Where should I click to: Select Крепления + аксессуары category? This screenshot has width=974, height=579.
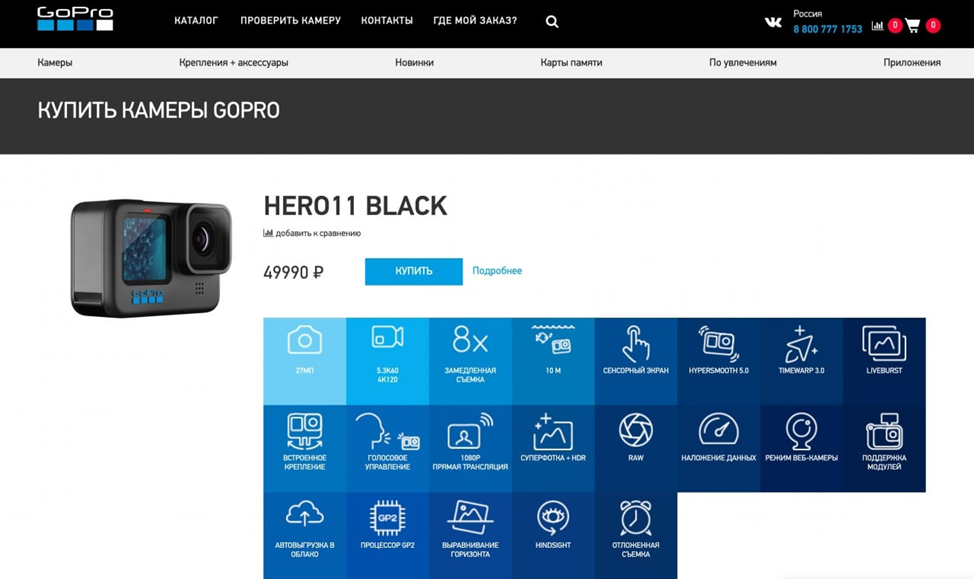tap(234, 62)
